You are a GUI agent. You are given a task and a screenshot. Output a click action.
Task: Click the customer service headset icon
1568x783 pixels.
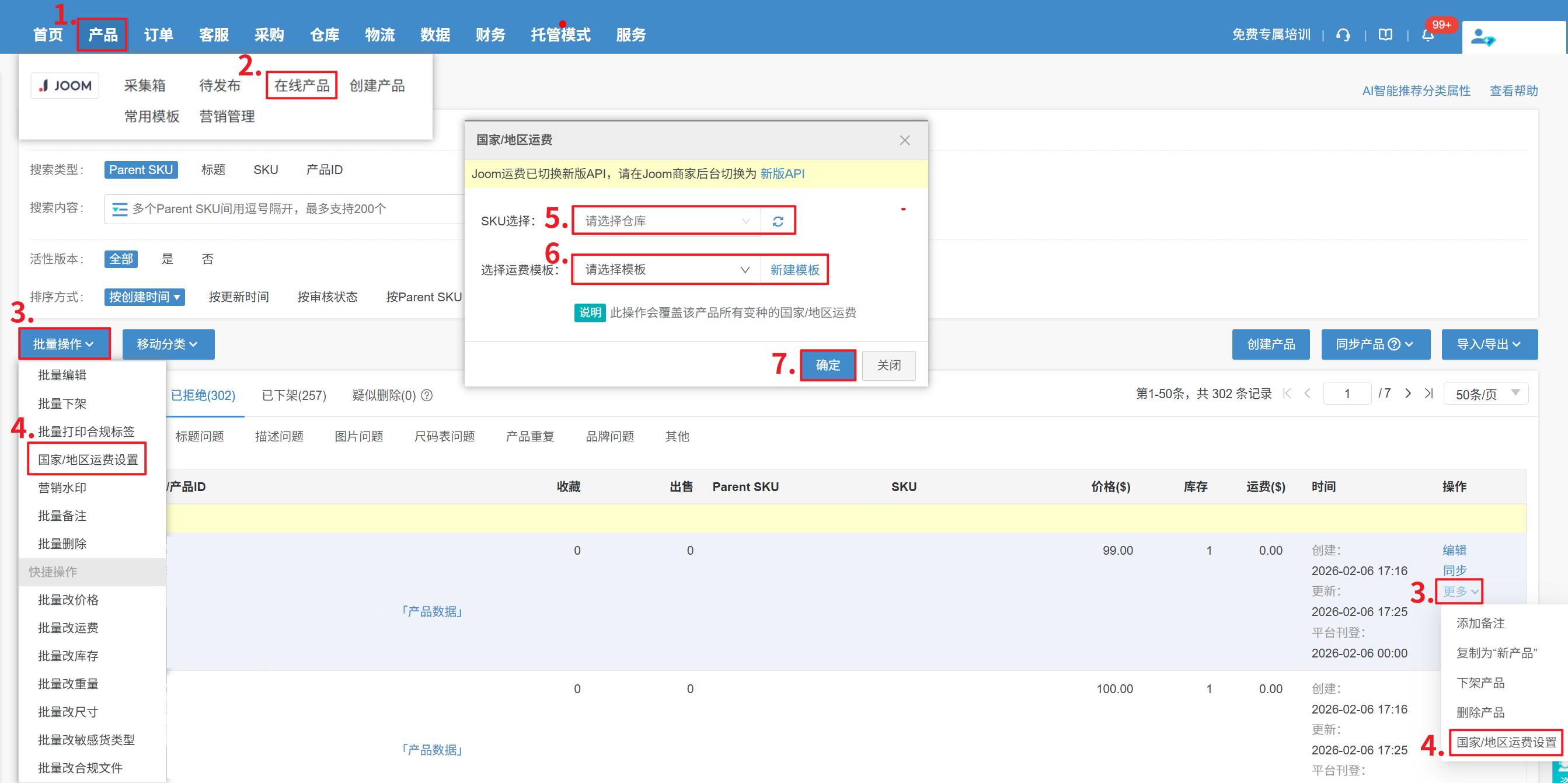1343,35
